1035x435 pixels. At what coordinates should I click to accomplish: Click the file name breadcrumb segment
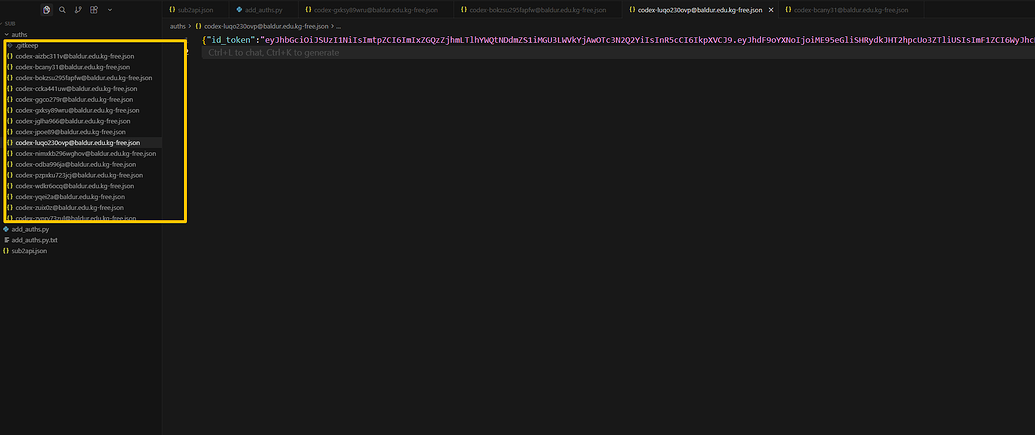[265, 26]
